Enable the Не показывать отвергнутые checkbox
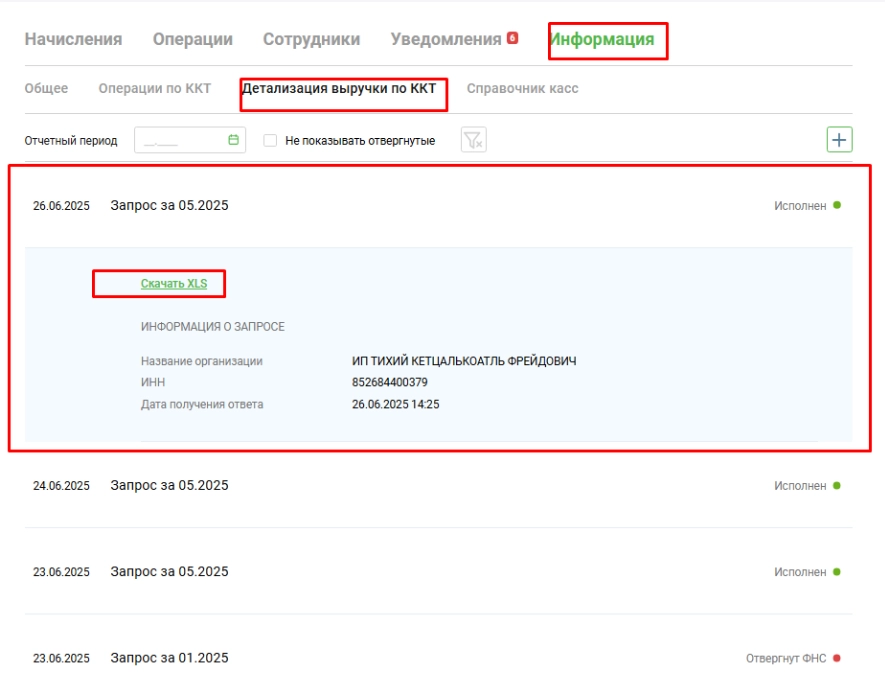Image resolution: width=885 pixels, height=682 pixels. (x=270, y=141)
